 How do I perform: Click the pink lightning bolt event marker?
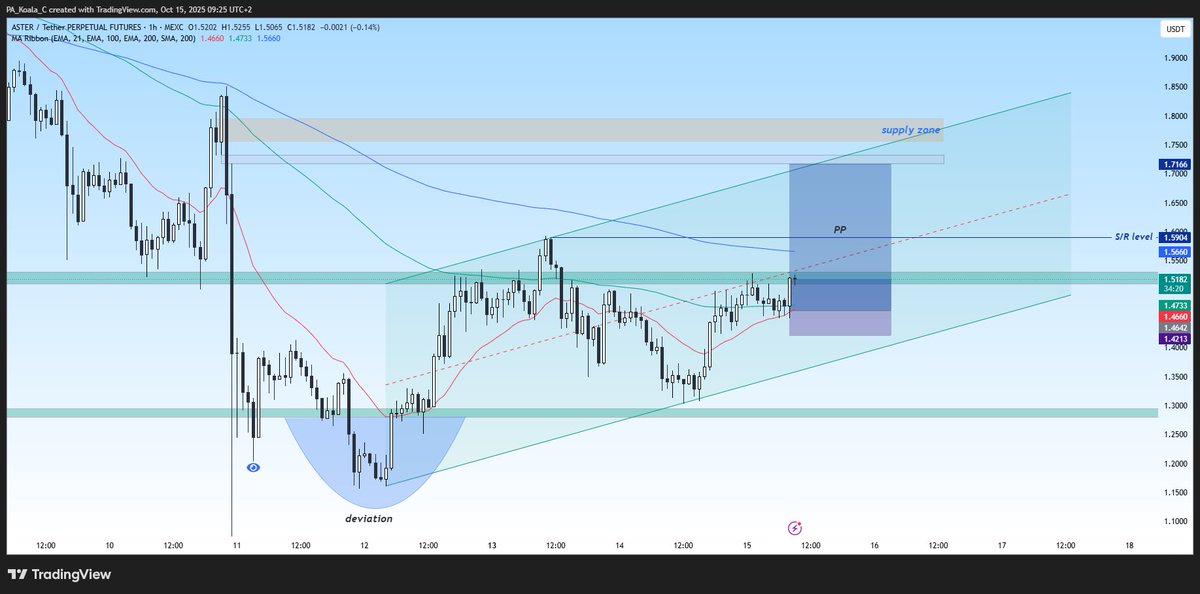(795, 528)
